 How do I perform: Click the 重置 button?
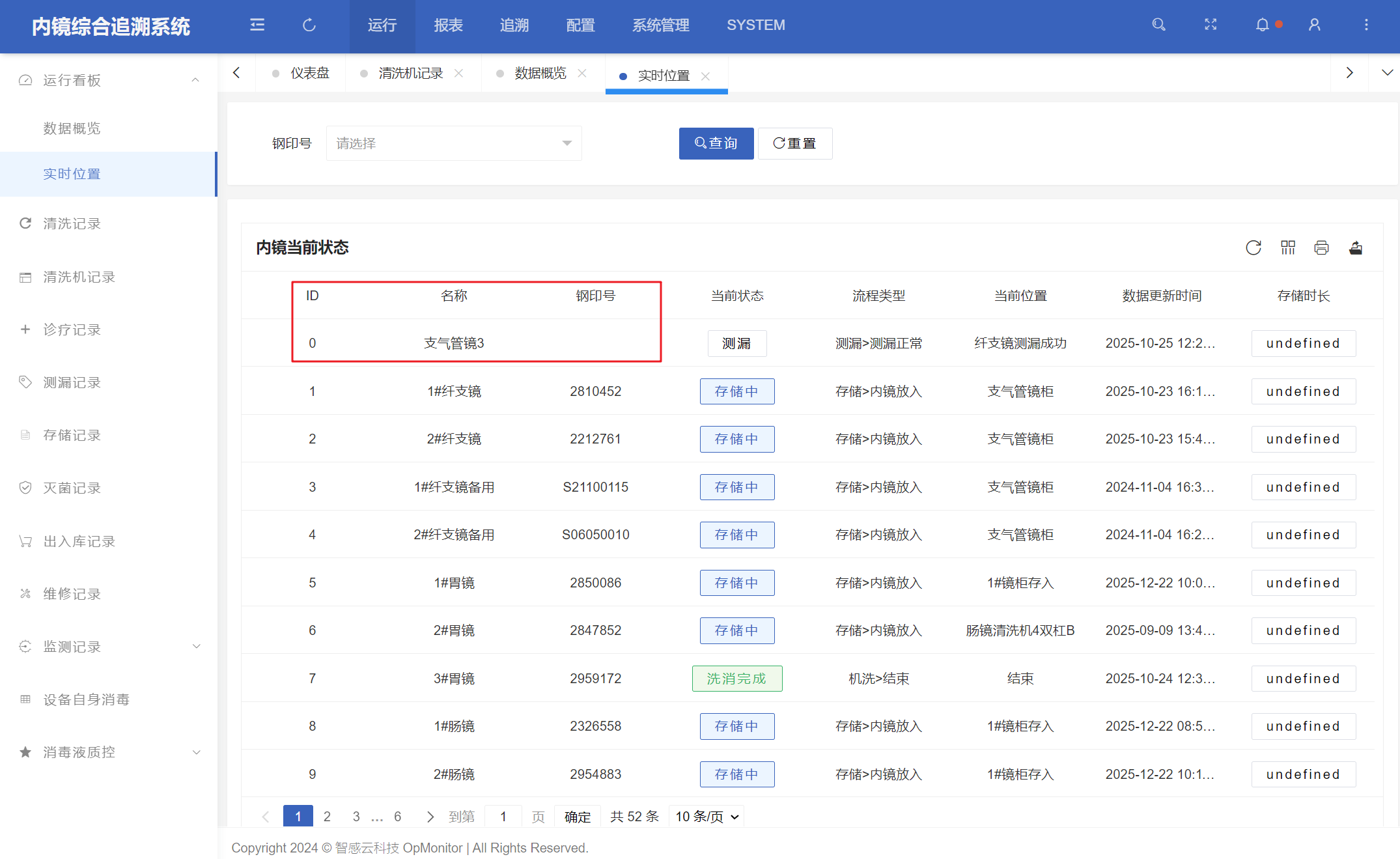pos(795,143)
